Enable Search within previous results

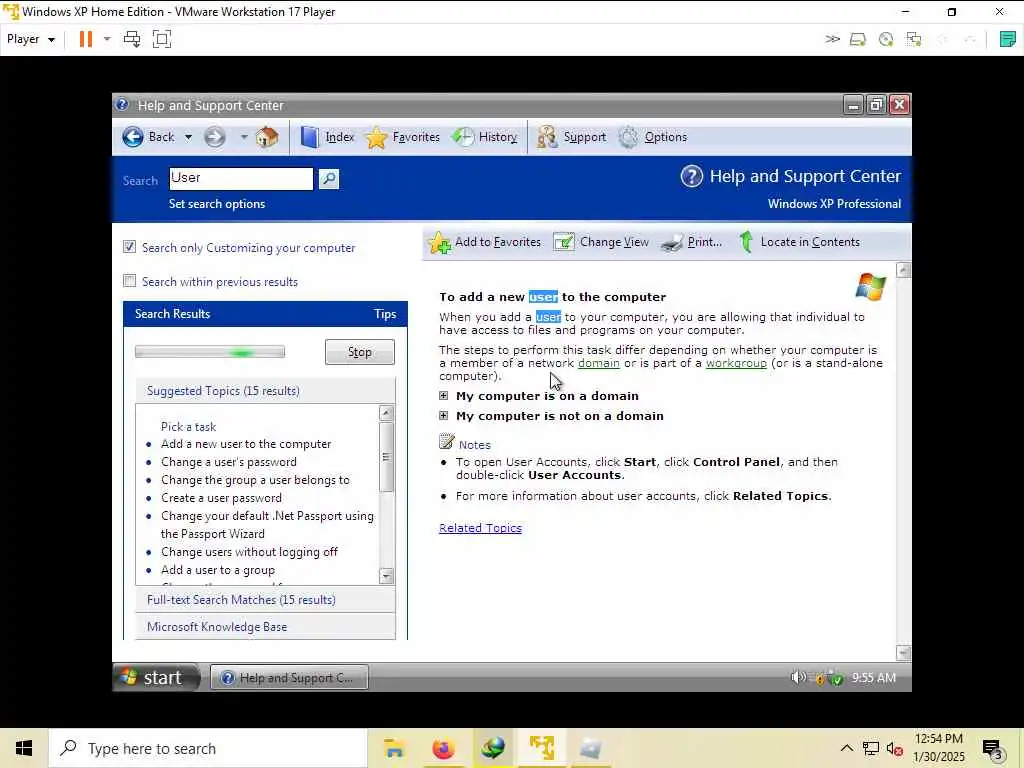click(129, 281)
